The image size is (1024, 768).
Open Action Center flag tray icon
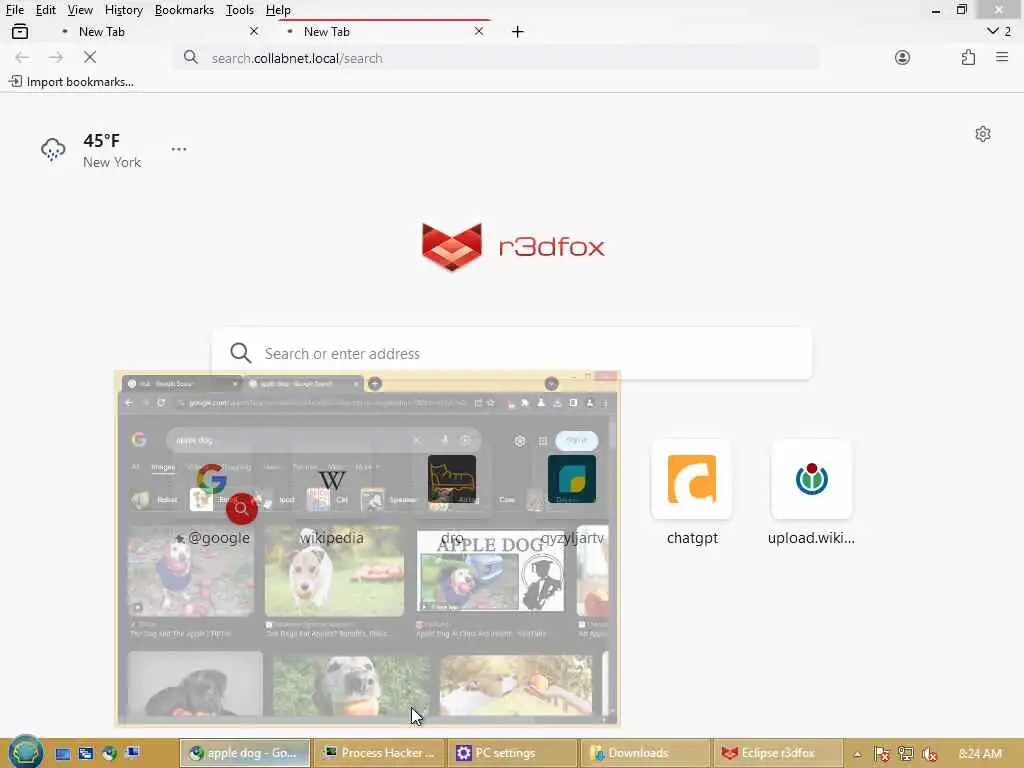882,754
